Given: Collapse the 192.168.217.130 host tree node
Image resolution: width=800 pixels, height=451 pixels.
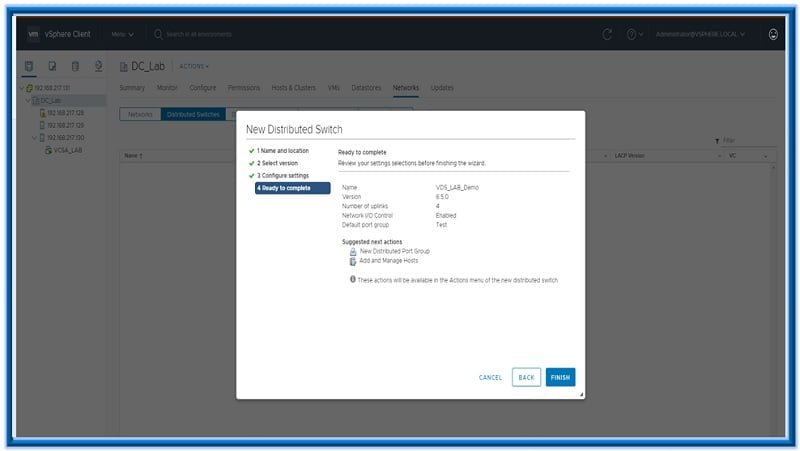Looking at the screenshot, I should click(32, 138).
